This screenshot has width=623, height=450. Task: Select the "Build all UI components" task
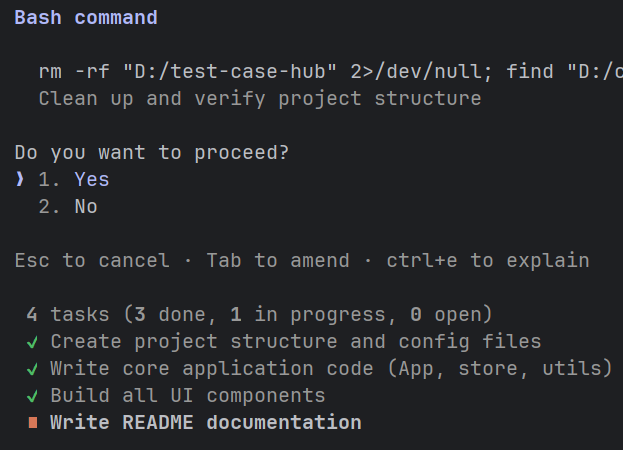tap(188, 396)
